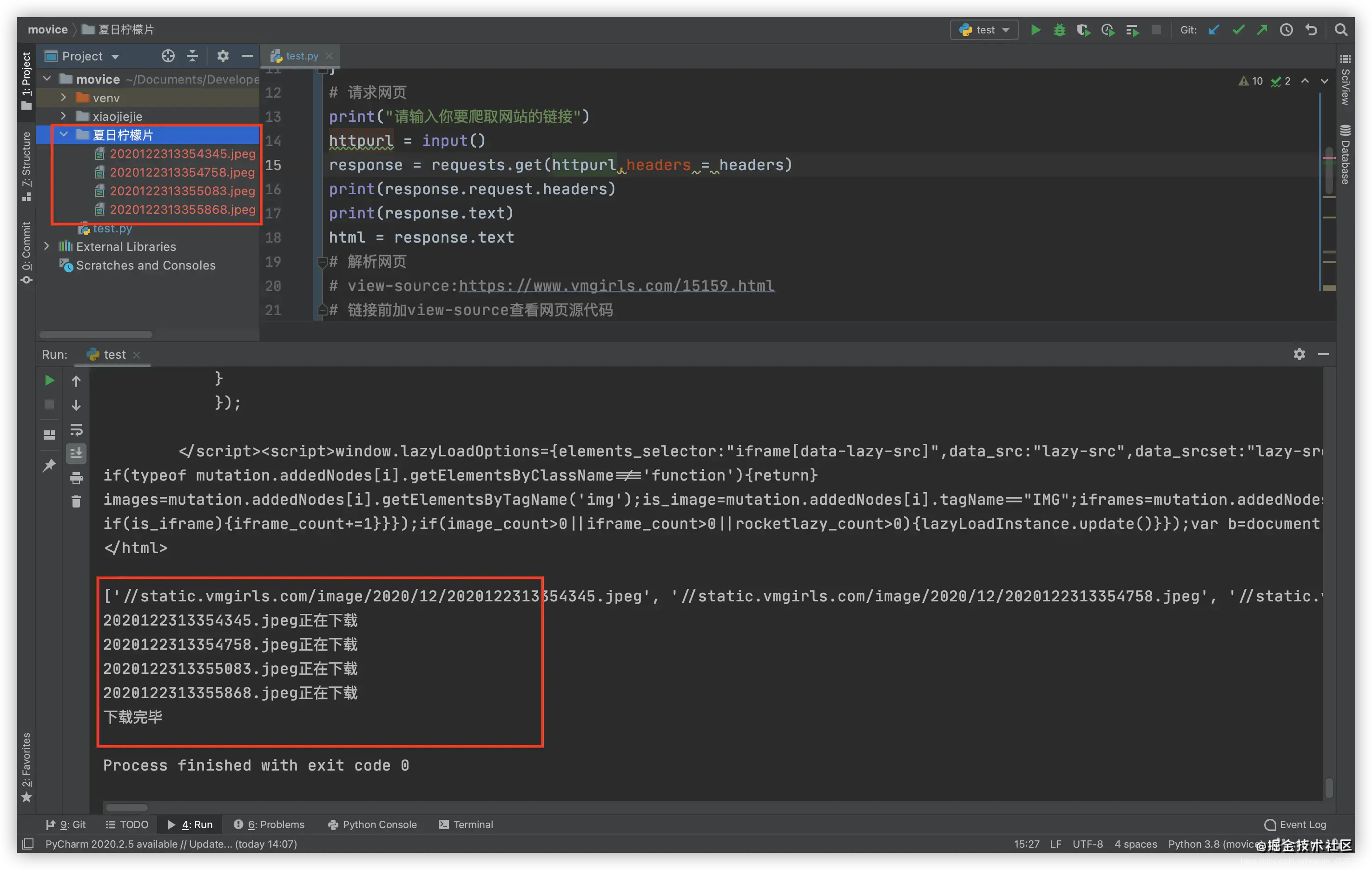Screen dimensions: 1372x870
Task: Close the test.py editor tab
Action: pos(330,56)
